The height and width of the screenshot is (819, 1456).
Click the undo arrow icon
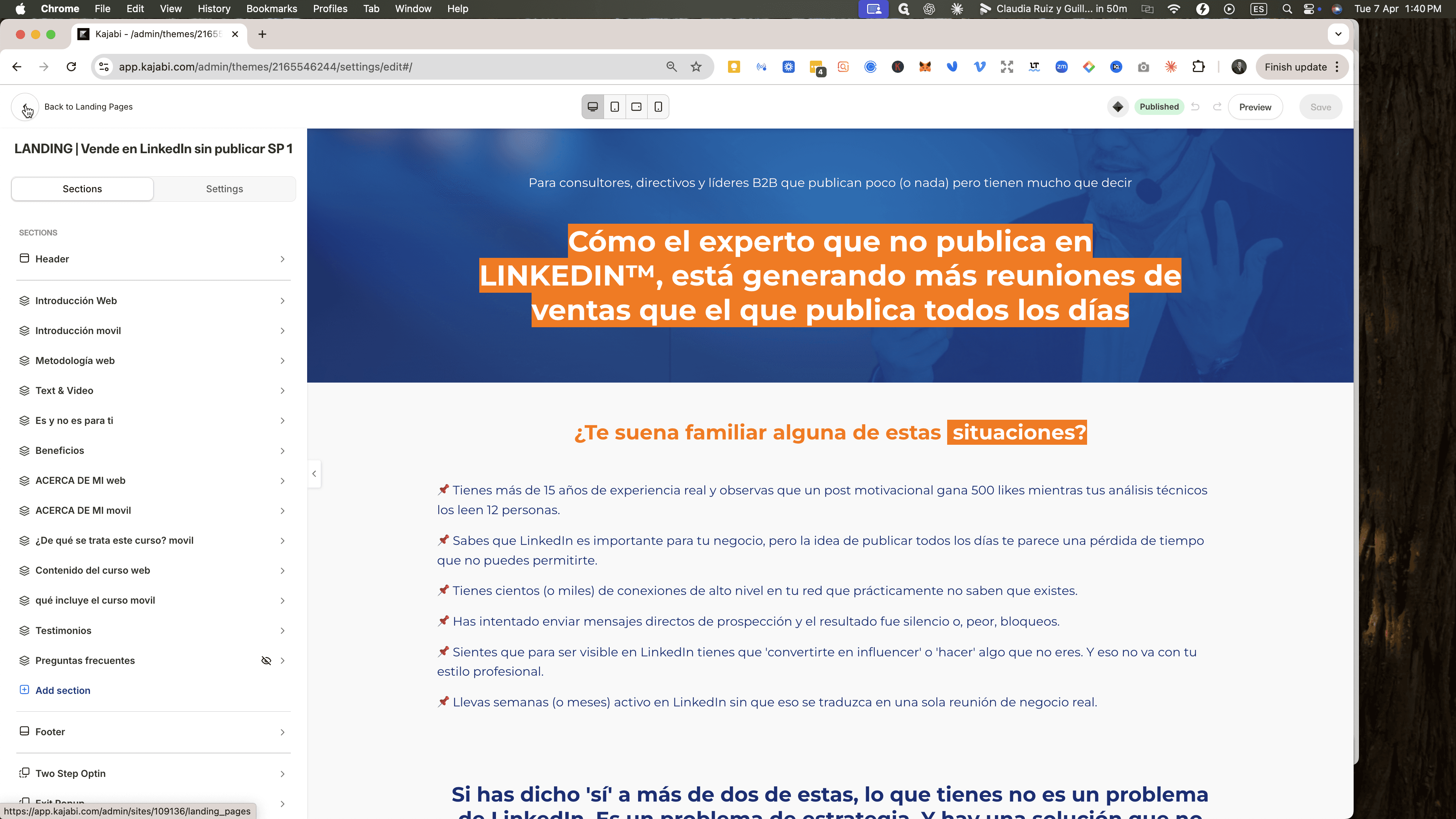(x=1195, y=107)
